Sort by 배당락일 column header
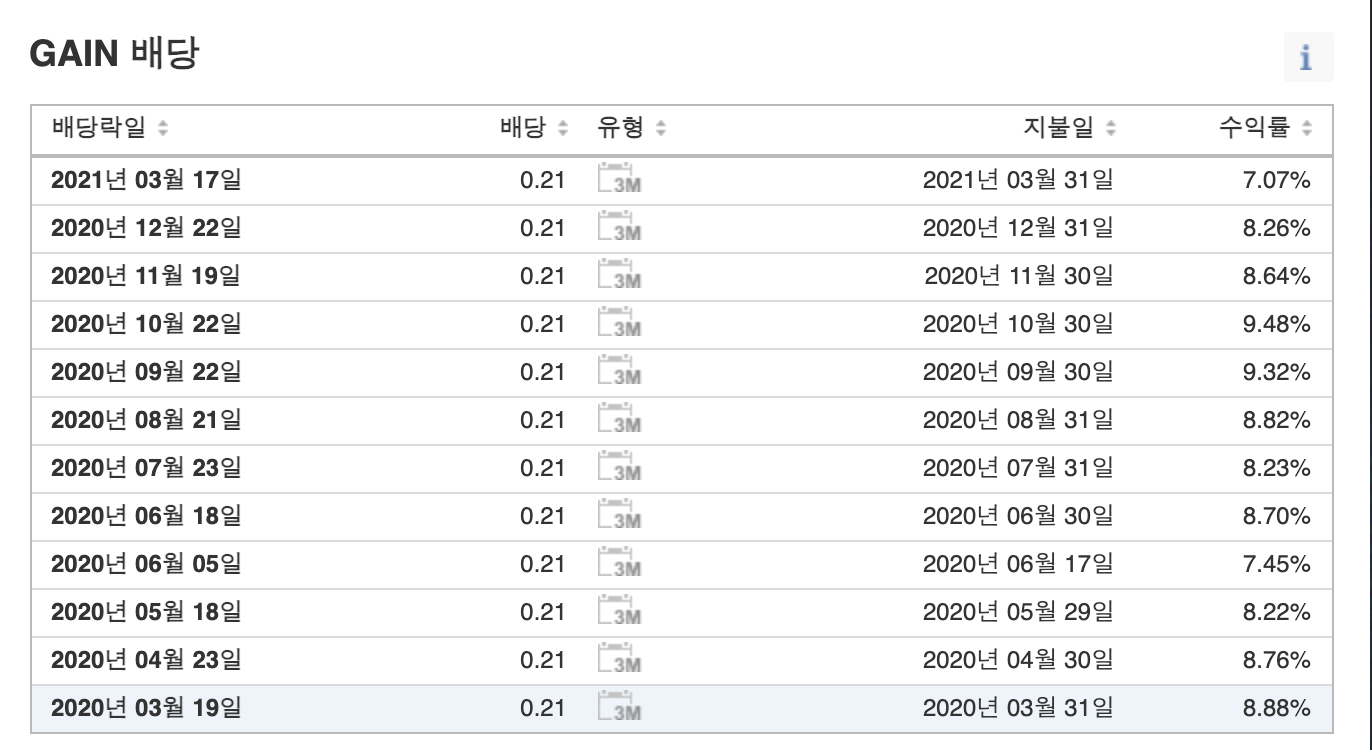Image resolution: width=1372 pixels, height=750 pixels. [110, 128]
